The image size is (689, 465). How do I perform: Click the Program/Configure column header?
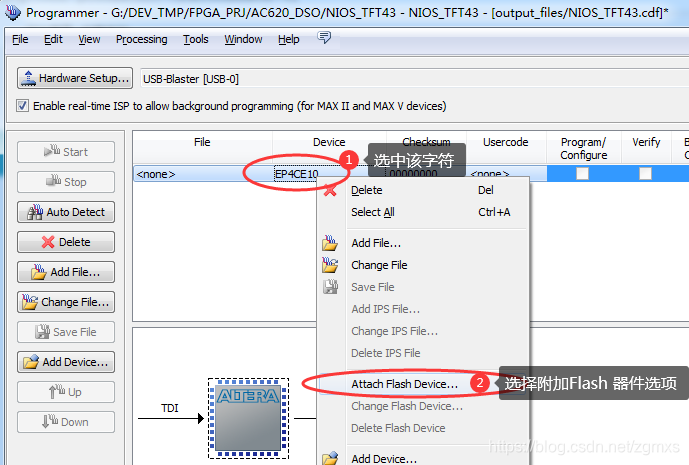[584, 148]
